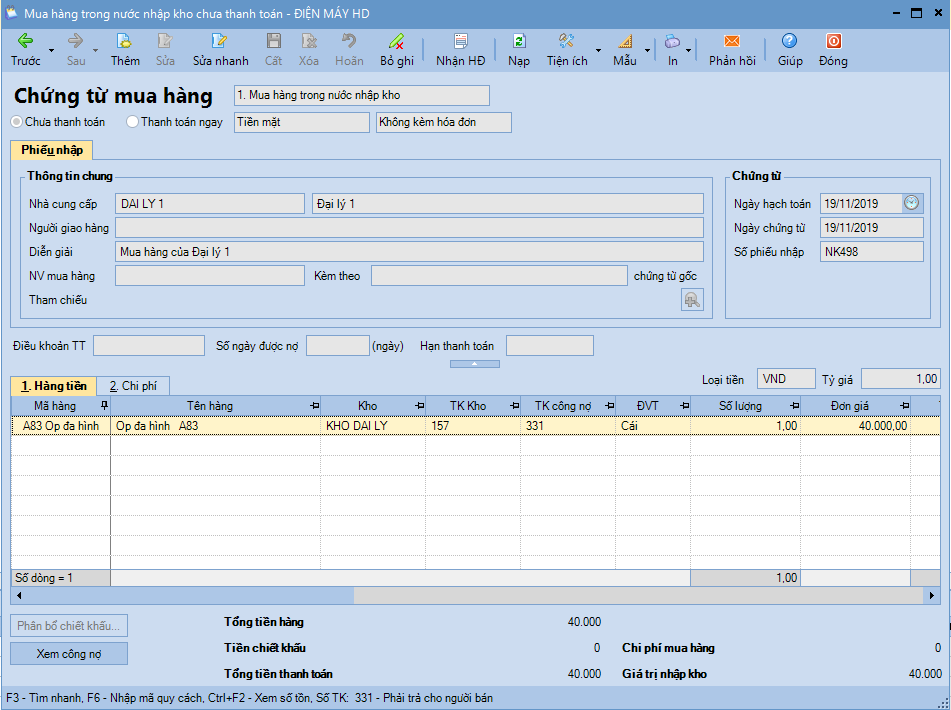Click the Tham chiếu search reference icon
Viewport: 951px width, 710px height.
(692, 300)
